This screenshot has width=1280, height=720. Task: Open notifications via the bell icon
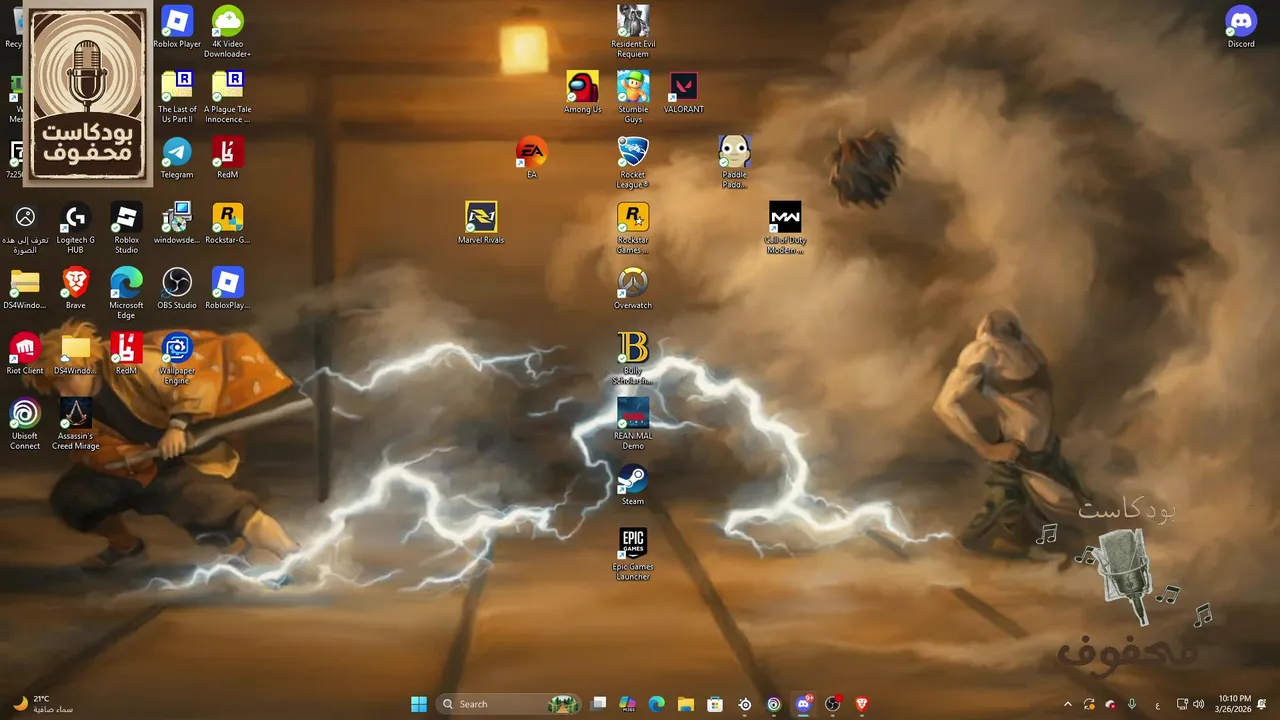[1262, 704]
